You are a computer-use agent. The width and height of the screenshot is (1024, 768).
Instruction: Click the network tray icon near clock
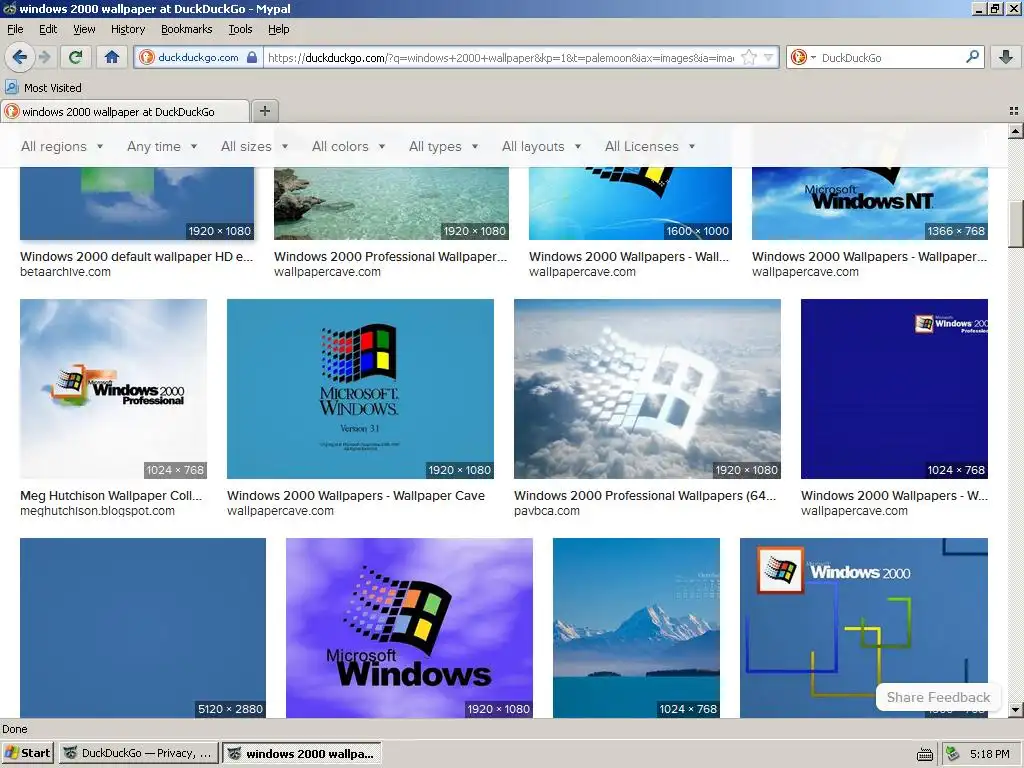[x=952, y=754]
